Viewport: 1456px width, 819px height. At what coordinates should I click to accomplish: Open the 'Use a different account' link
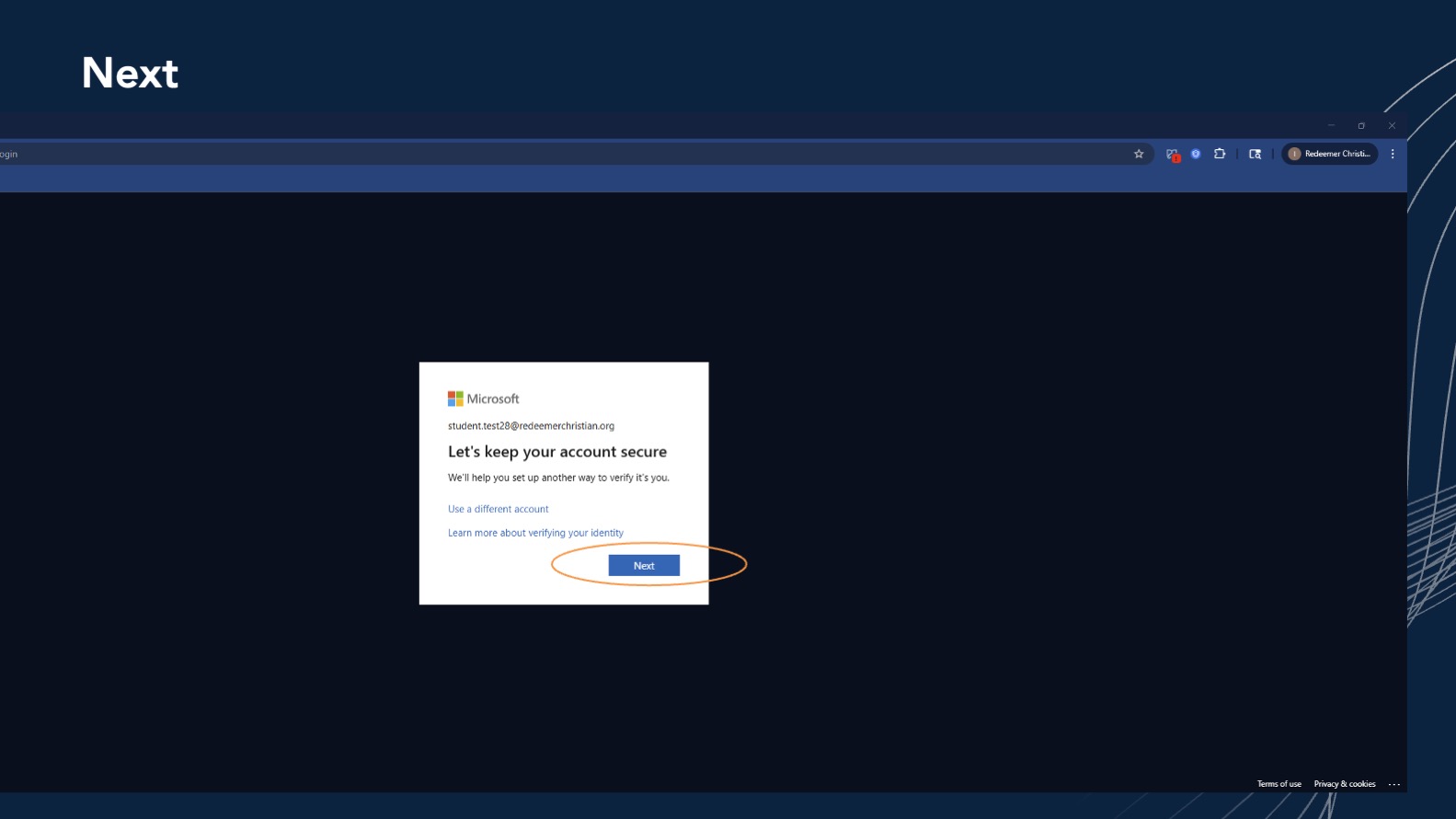[498, 509]
